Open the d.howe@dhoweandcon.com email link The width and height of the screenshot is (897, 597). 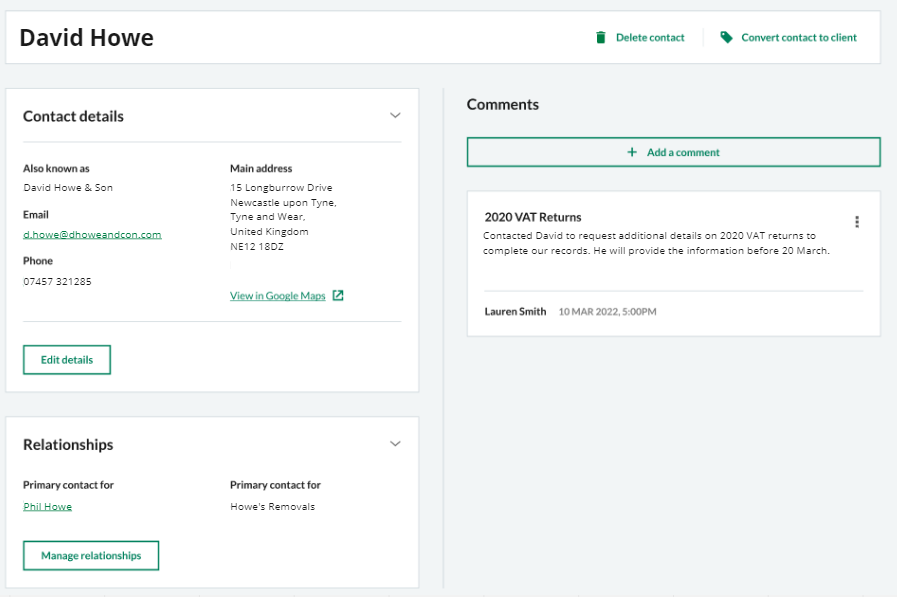92,235
